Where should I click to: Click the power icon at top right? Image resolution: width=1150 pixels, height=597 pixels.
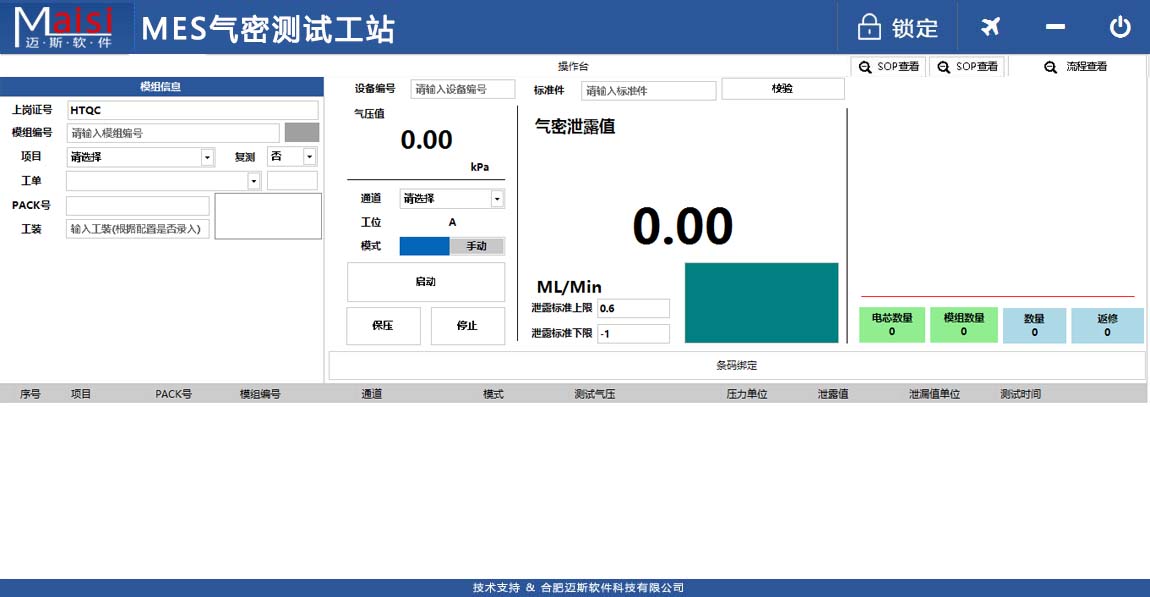(1119, 27)
